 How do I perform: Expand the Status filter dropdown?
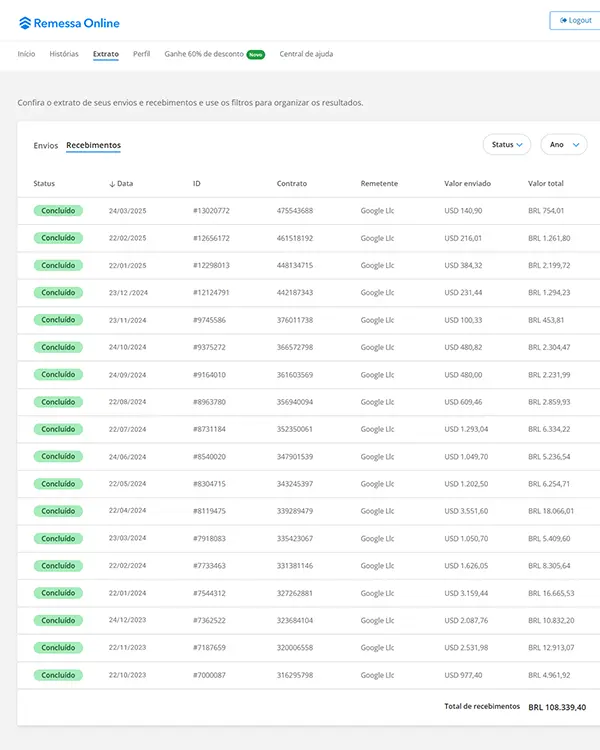coord(507,145)
